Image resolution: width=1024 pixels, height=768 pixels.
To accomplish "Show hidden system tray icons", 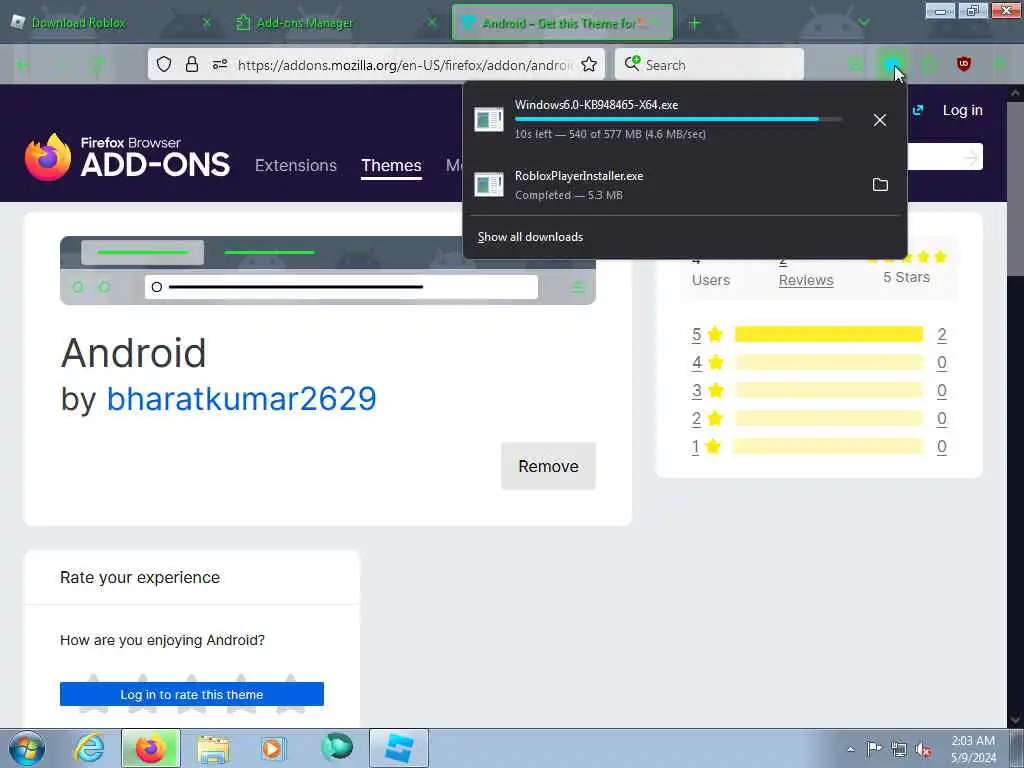I will click(850, 750).
